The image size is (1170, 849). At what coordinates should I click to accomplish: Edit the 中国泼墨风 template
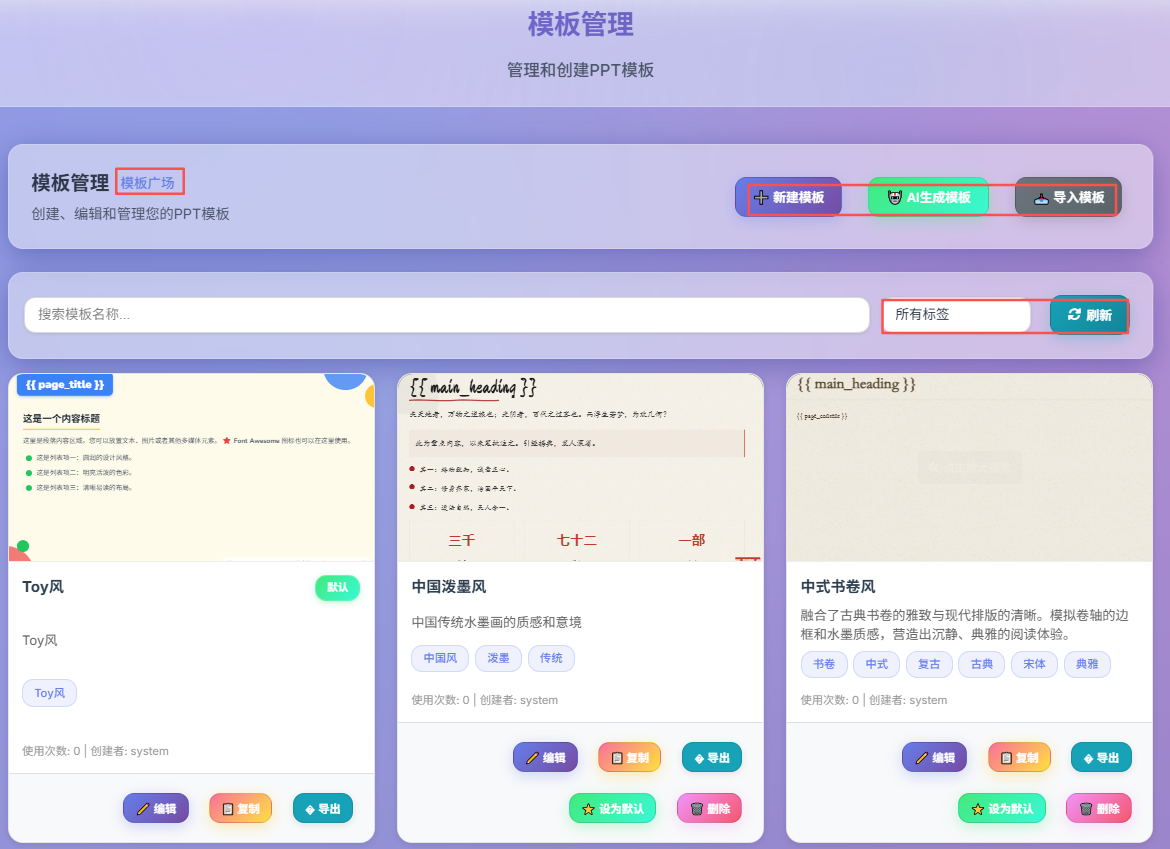(545, 758)
